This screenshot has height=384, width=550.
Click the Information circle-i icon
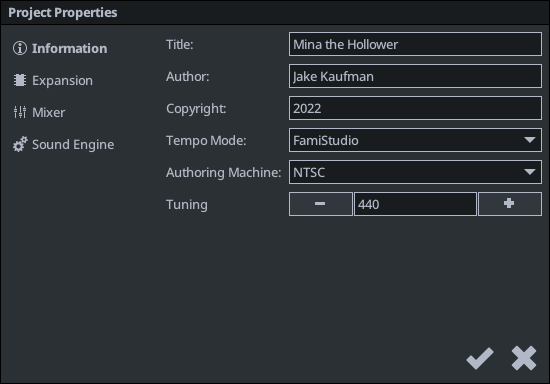click(x=20, y=48)
